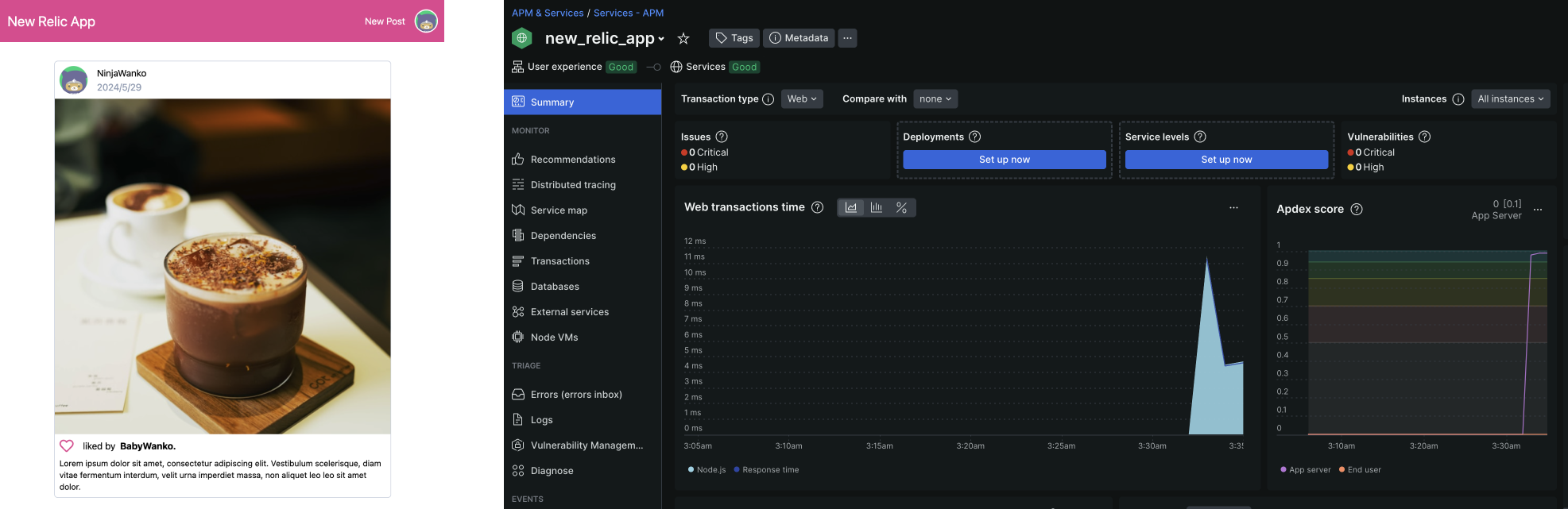The height and width of the screenshot is (509, 1568).
Task: Open Errors (errors inbox) in the sidebar
Action: click(583, 395)
